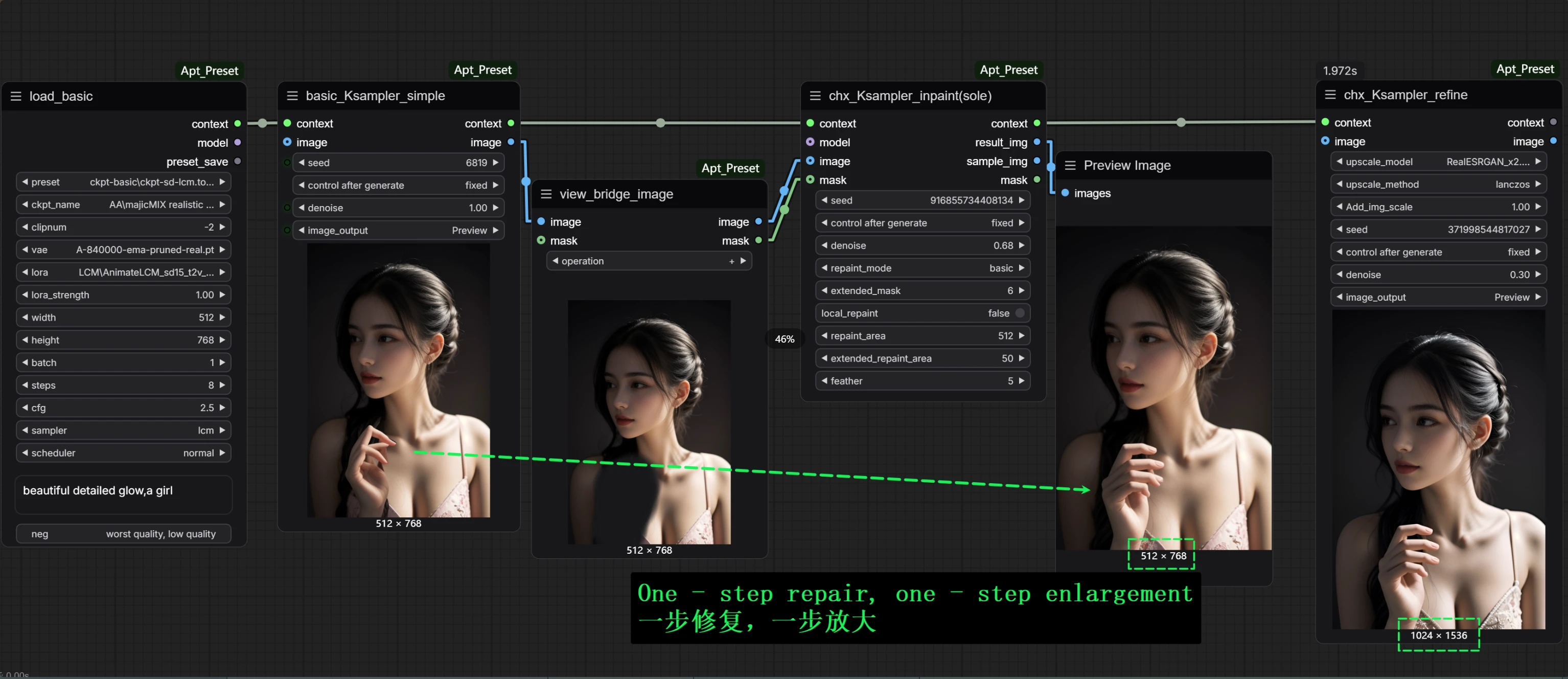Click basic_Ksampler_simple image output port
The width and height of the screenshot is (1568, 679).
(511, 142)
